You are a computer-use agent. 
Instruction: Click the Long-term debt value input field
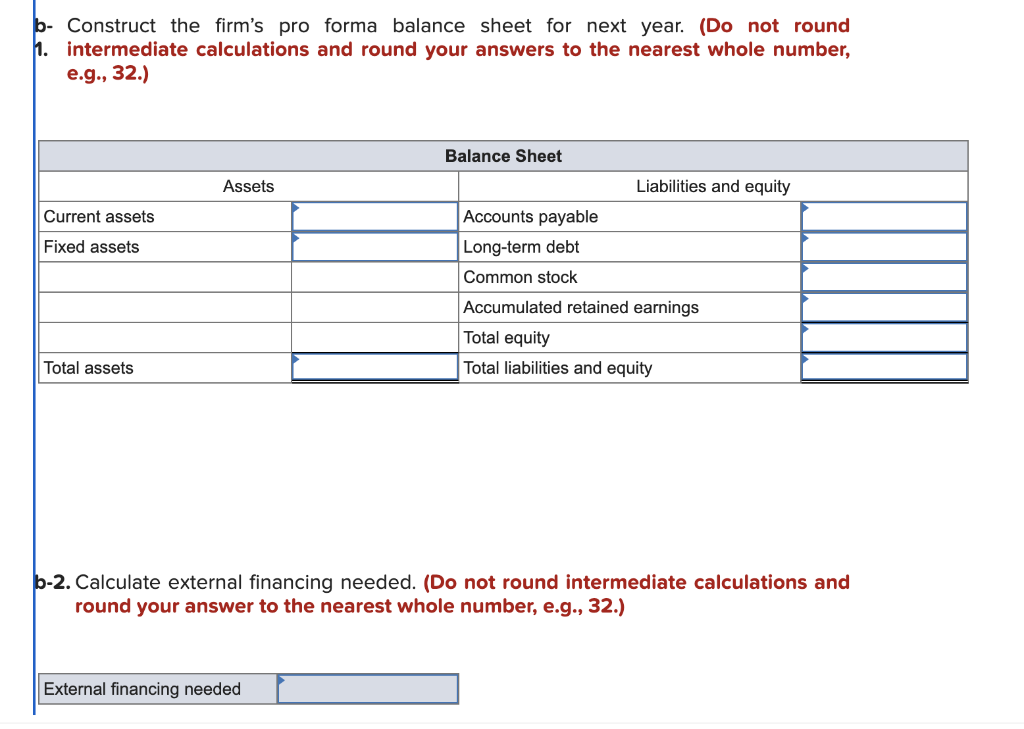pyautogui.click(x=884, y=247)
